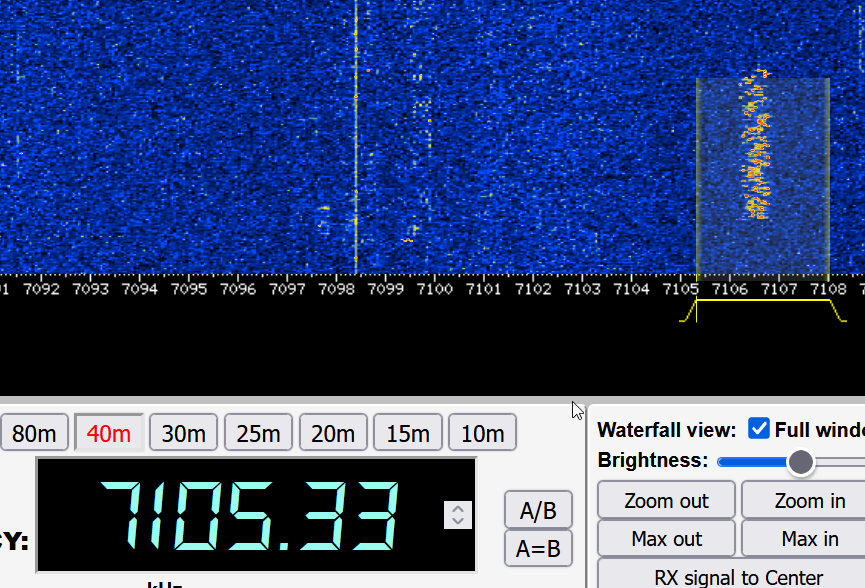Screen dimensions: 865x588
Task: Click the 7100 mark on frequency scale
Action: (434, 289)
